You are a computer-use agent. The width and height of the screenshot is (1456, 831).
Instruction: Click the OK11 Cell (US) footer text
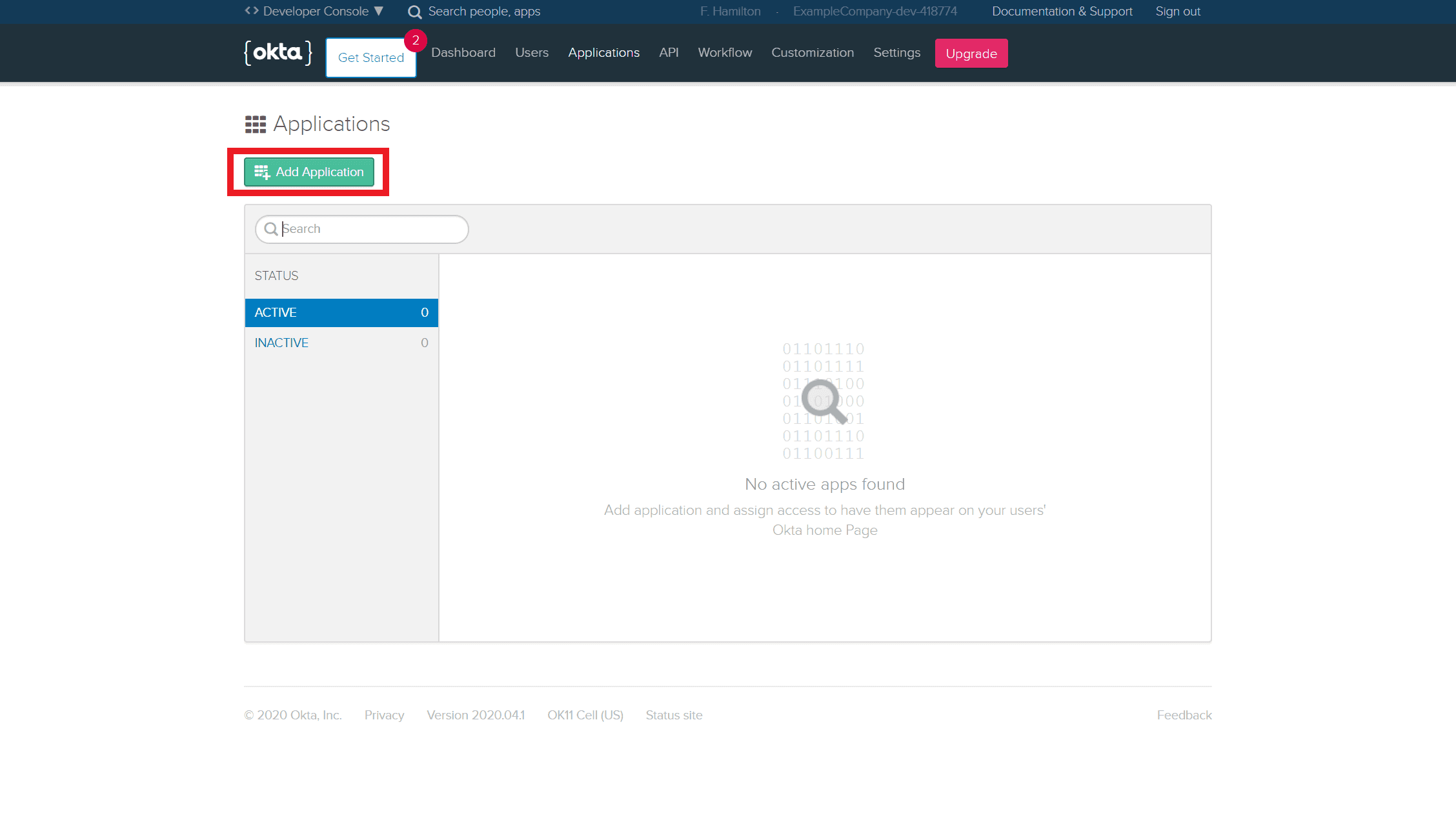pyautogui.click(x=585, y=715)
